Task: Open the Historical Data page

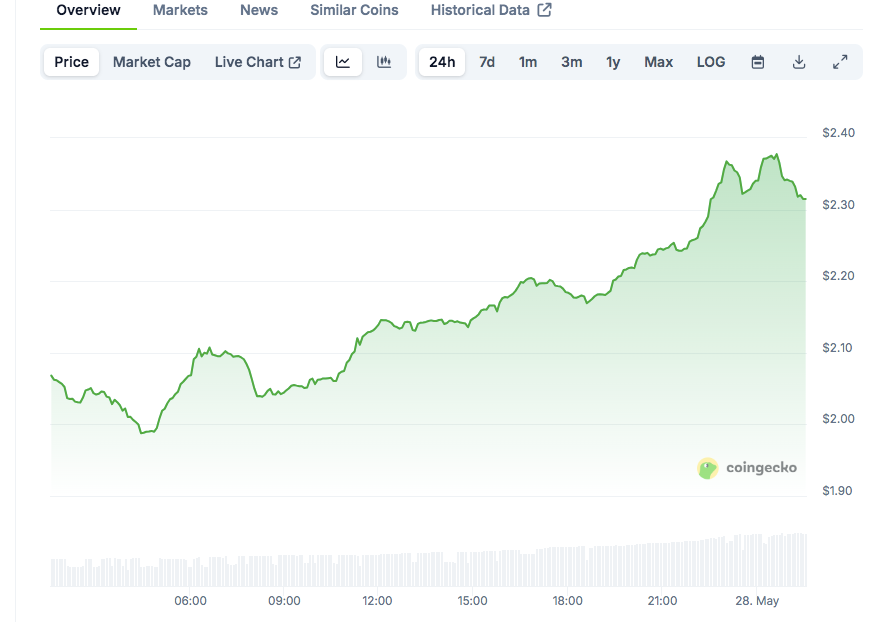Action: coord(481,10)
